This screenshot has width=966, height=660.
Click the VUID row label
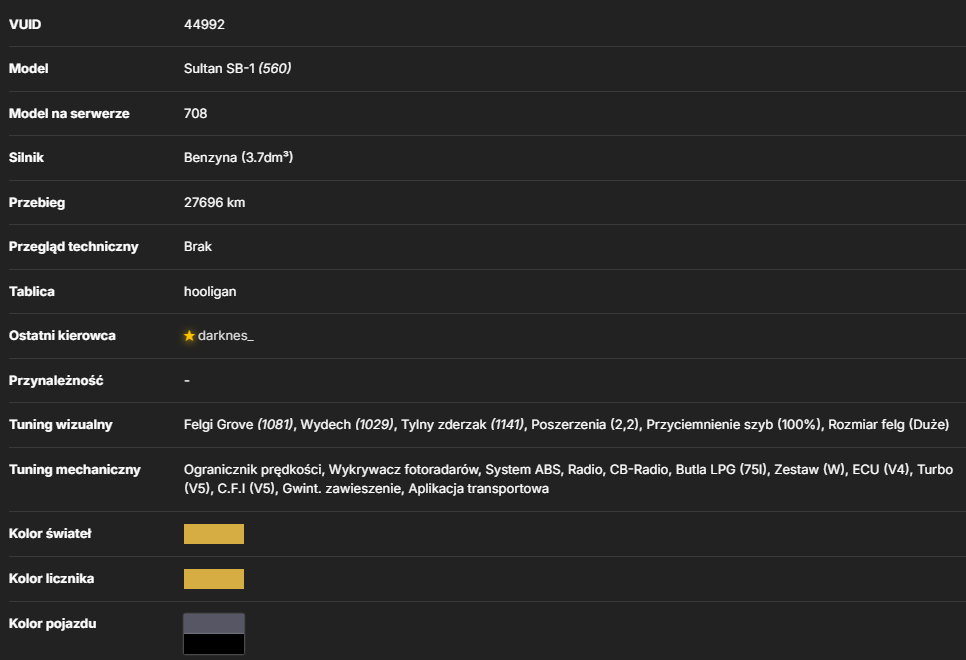point(25,25)
